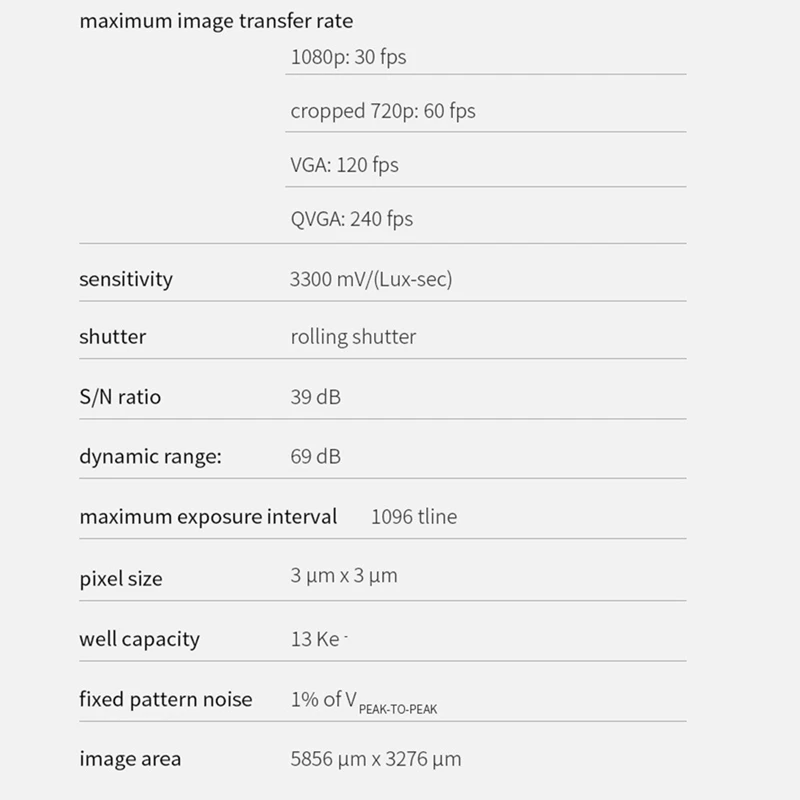Click the "pixel size" label

(x=120, y=579)
